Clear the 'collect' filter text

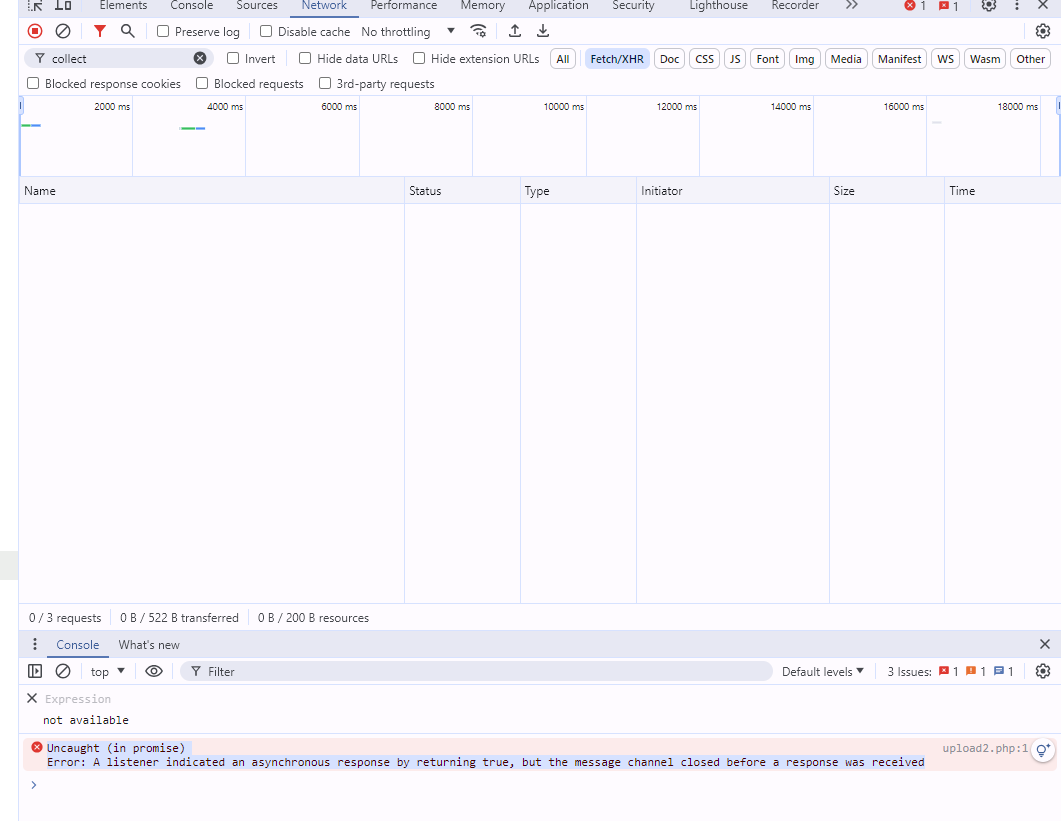200,58
